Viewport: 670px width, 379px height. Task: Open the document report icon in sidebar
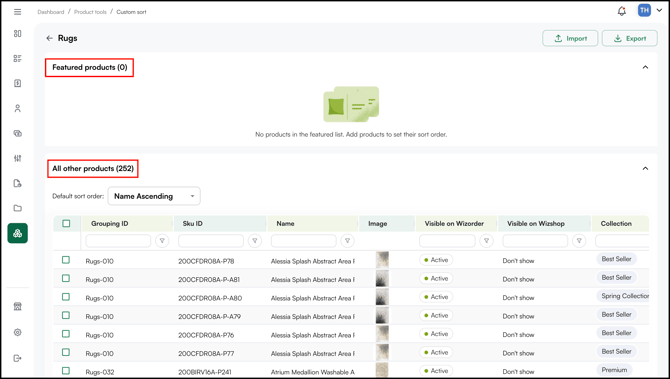(x=18, y=183)
